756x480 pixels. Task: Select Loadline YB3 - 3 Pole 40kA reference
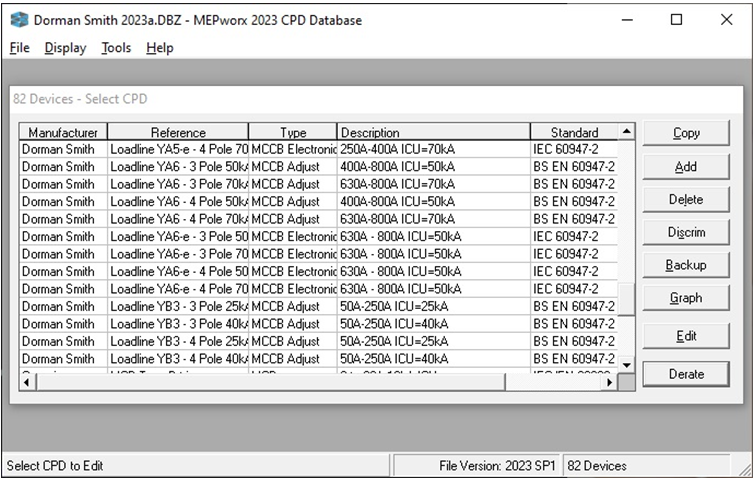coord(178,324)
